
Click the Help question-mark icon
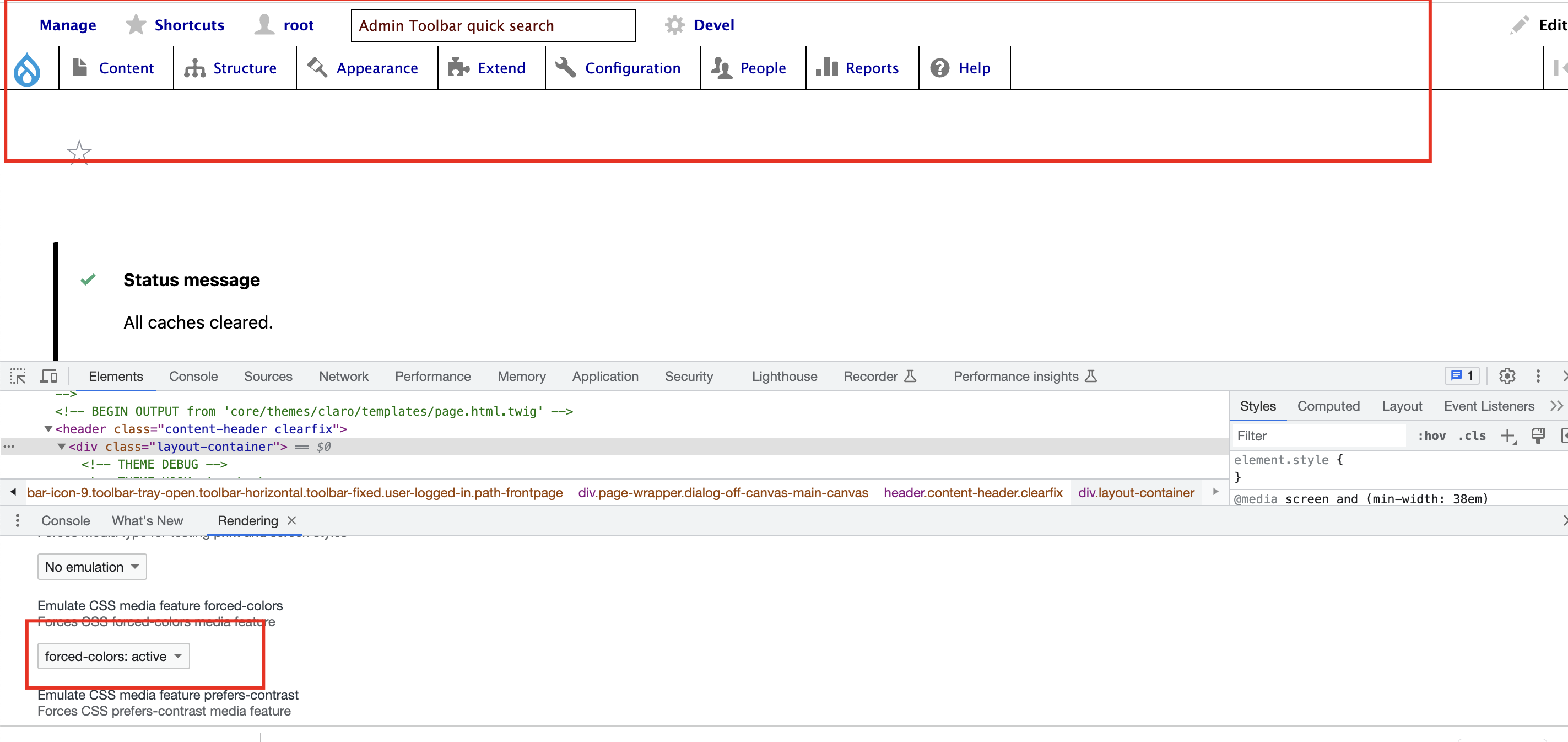939,68
